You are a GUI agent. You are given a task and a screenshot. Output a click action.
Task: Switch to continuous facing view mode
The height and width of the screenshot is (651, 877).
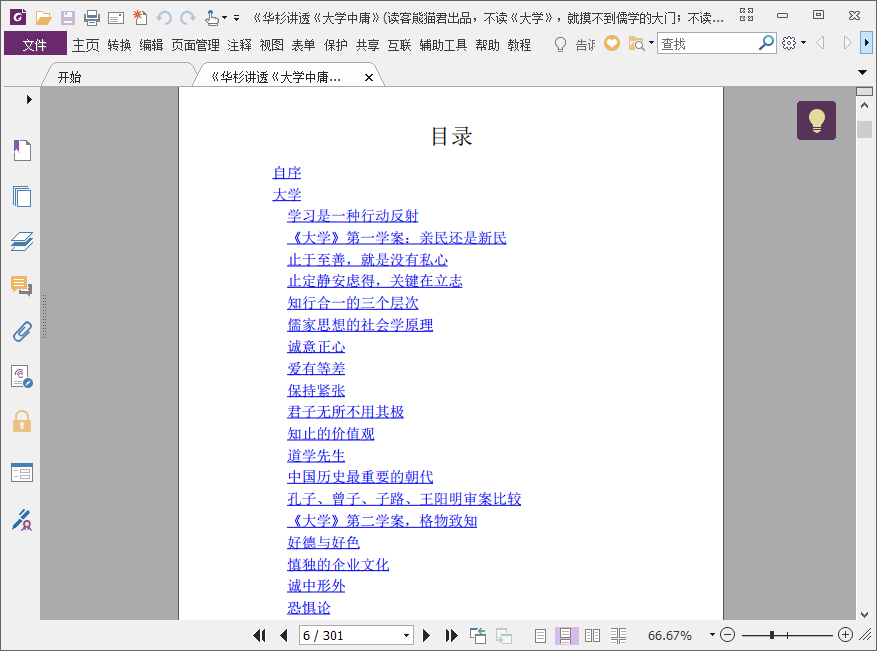point(618,635)
